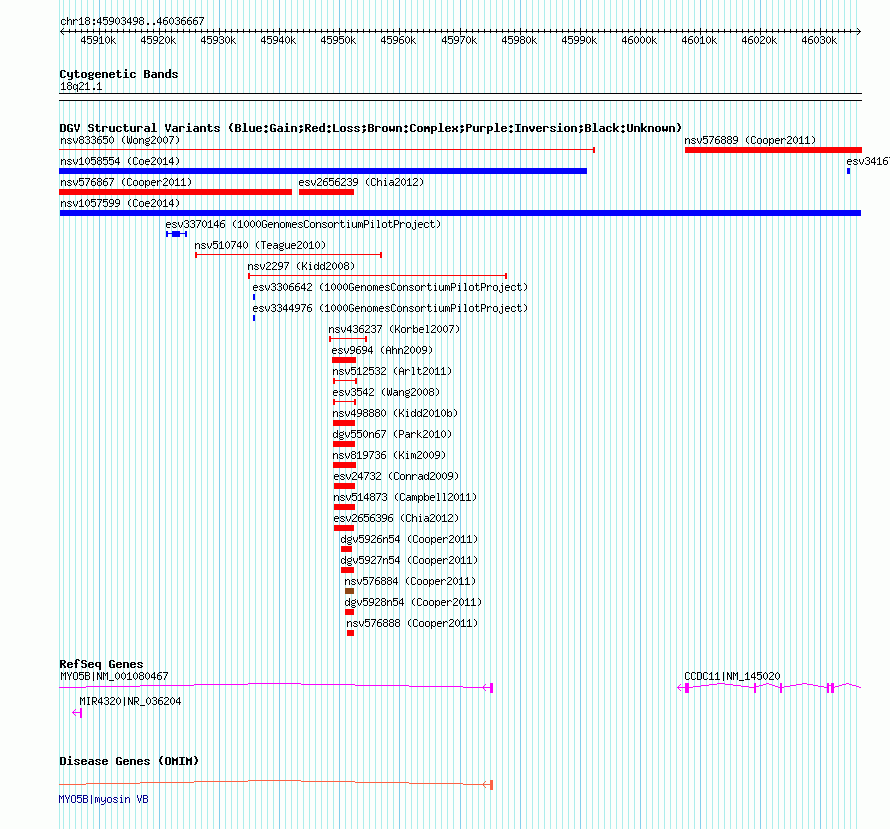The image size is (890, 829).
Task: Click the chr18:45903498..46036667 coordinates label
Action: (x=132, y=22)
